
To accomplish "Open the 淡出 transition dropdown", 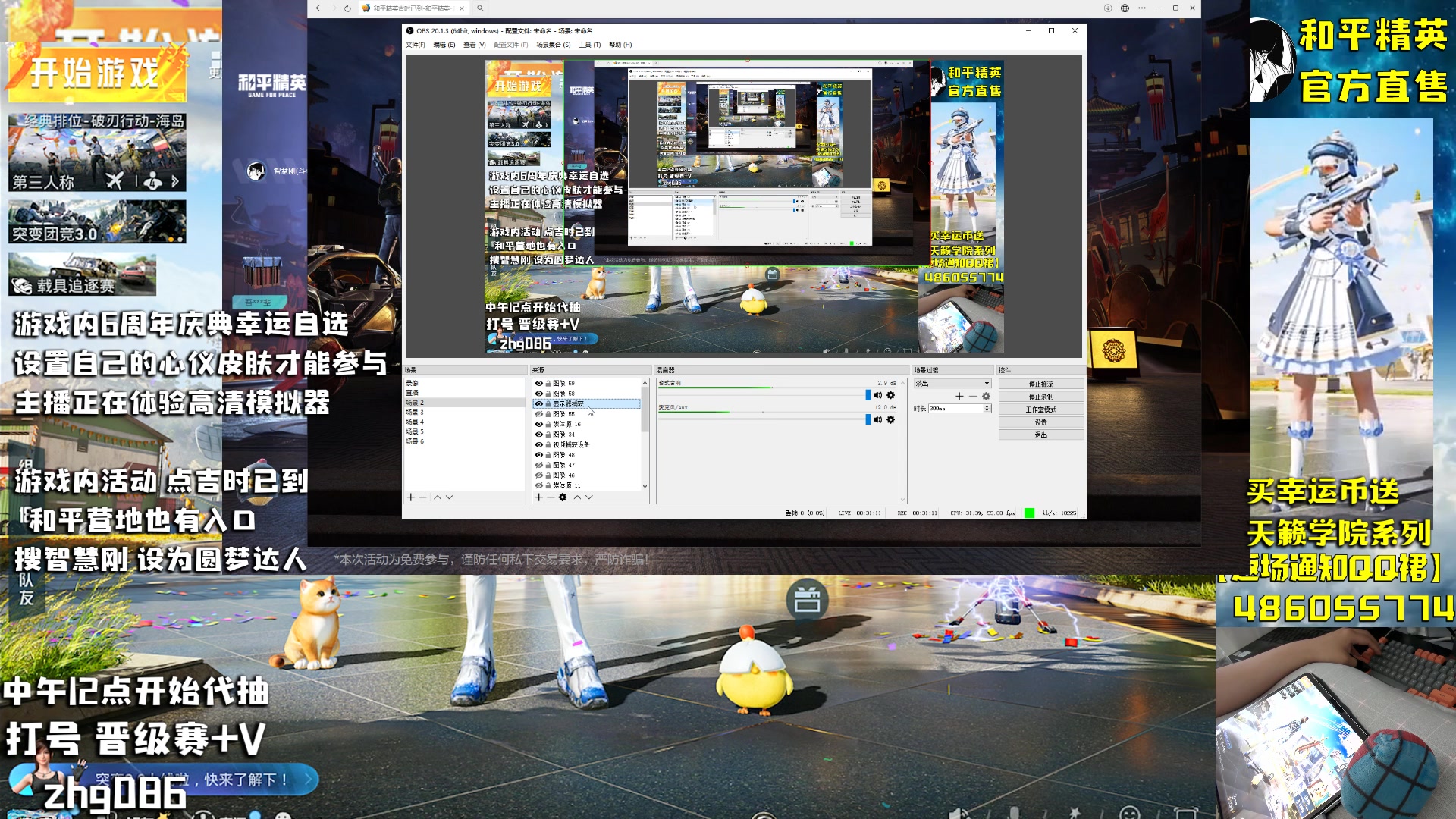I will tap(952, 384).
